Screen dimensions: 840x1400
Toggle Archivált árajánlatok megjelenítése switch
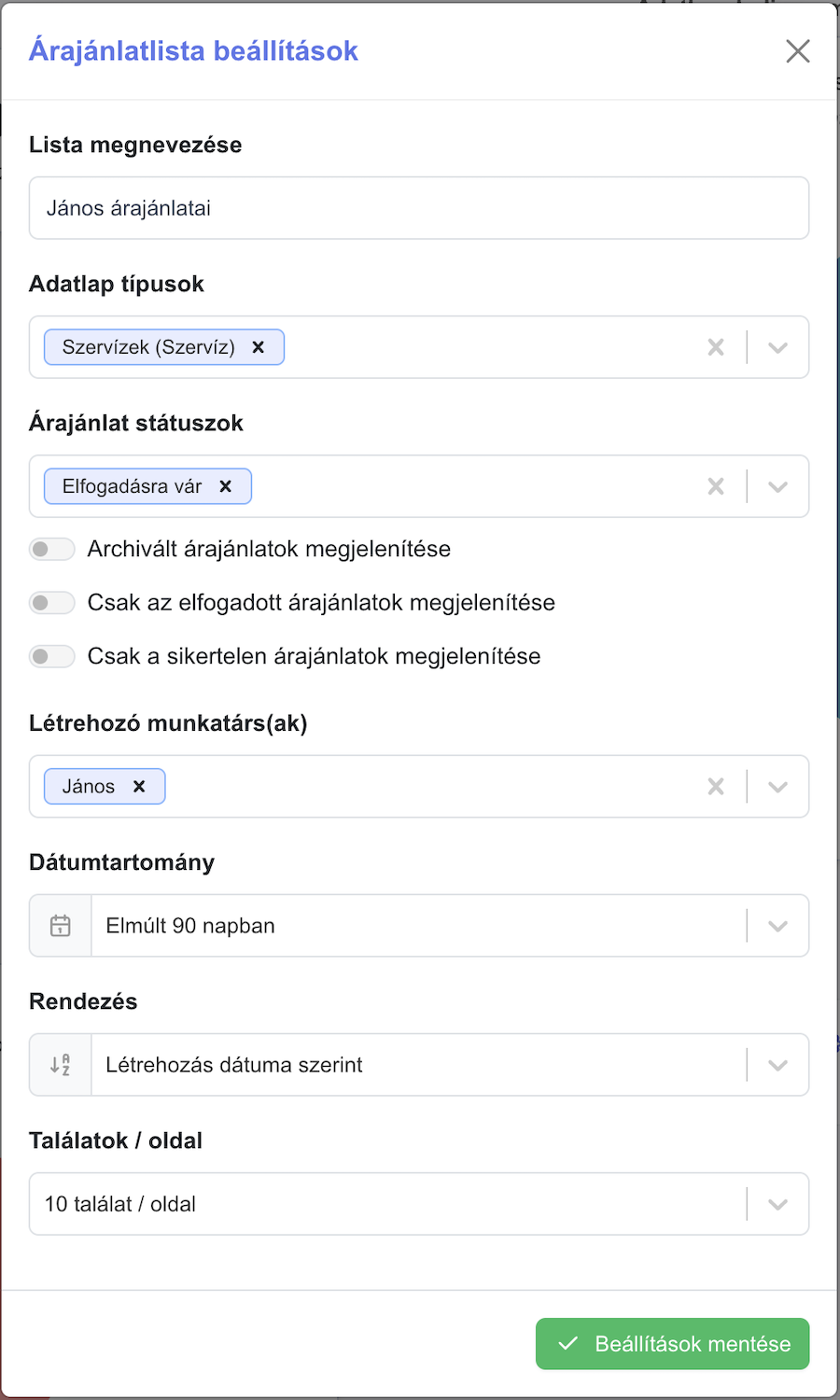(52, 549)
